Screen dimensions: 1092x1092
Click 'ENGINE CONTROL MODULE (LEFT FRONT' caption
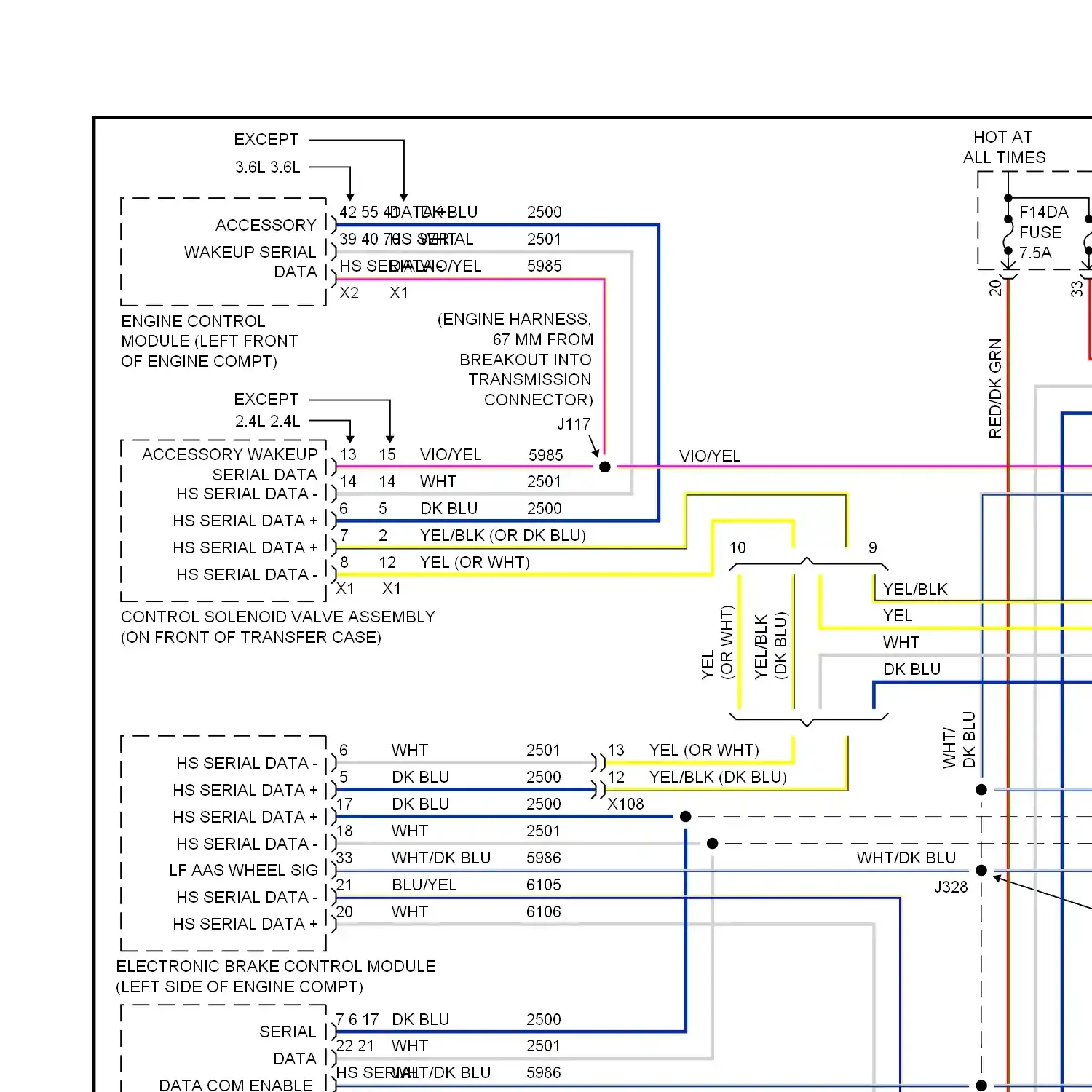tap(210, 331)
